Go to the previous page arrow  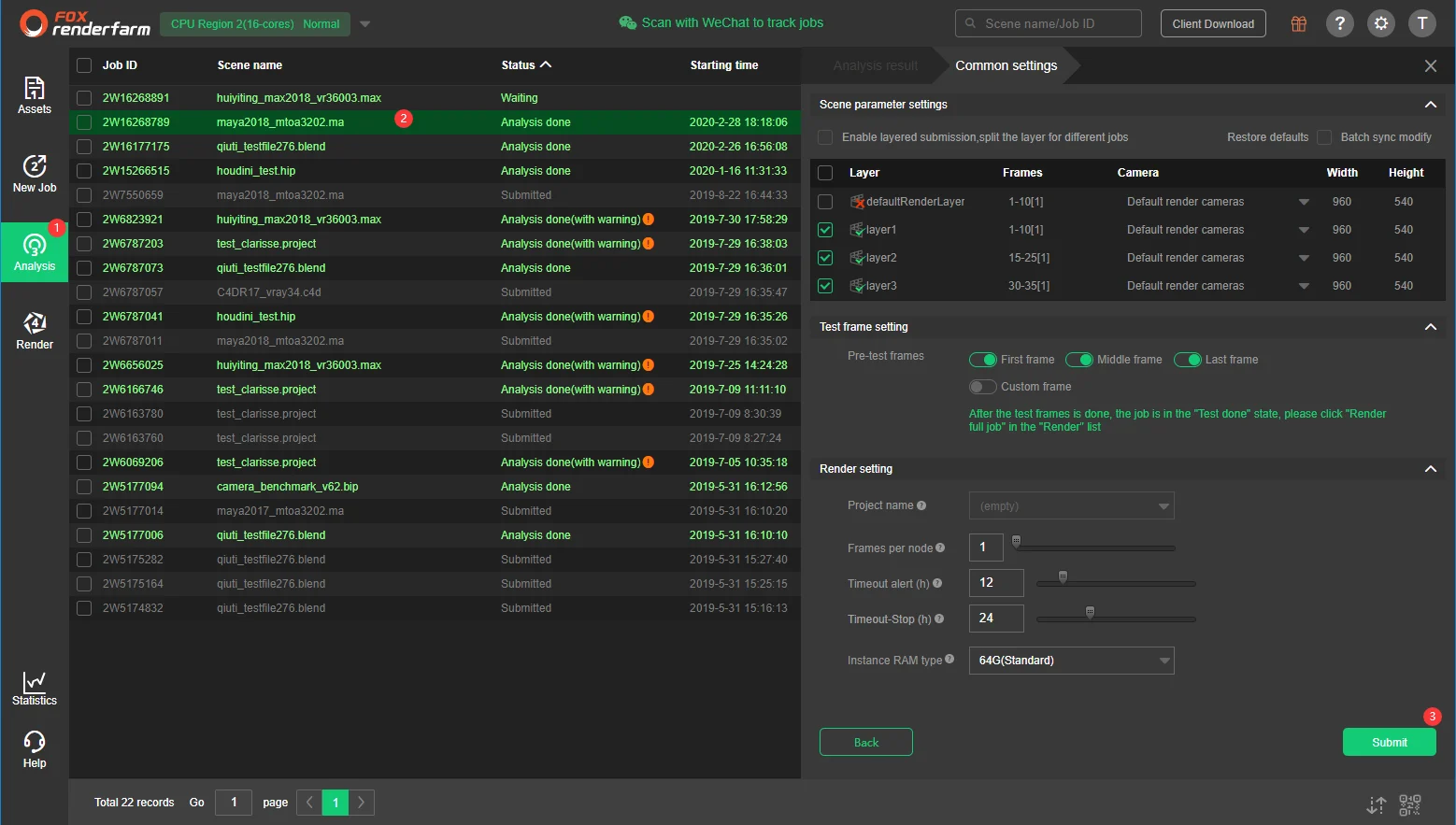309,803
